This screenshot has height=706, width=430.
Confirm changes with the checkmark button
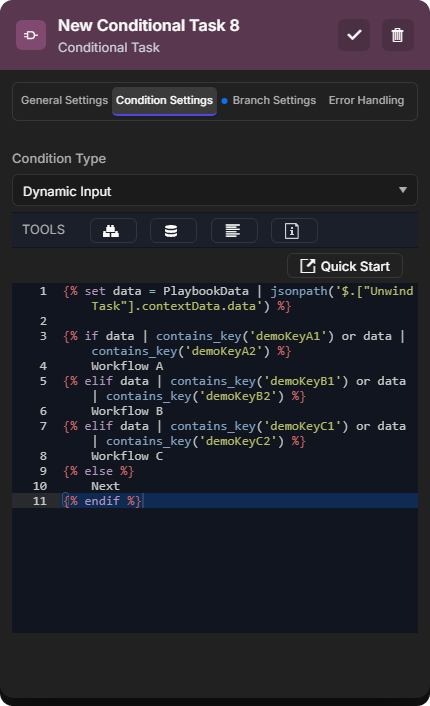point(354,35)
